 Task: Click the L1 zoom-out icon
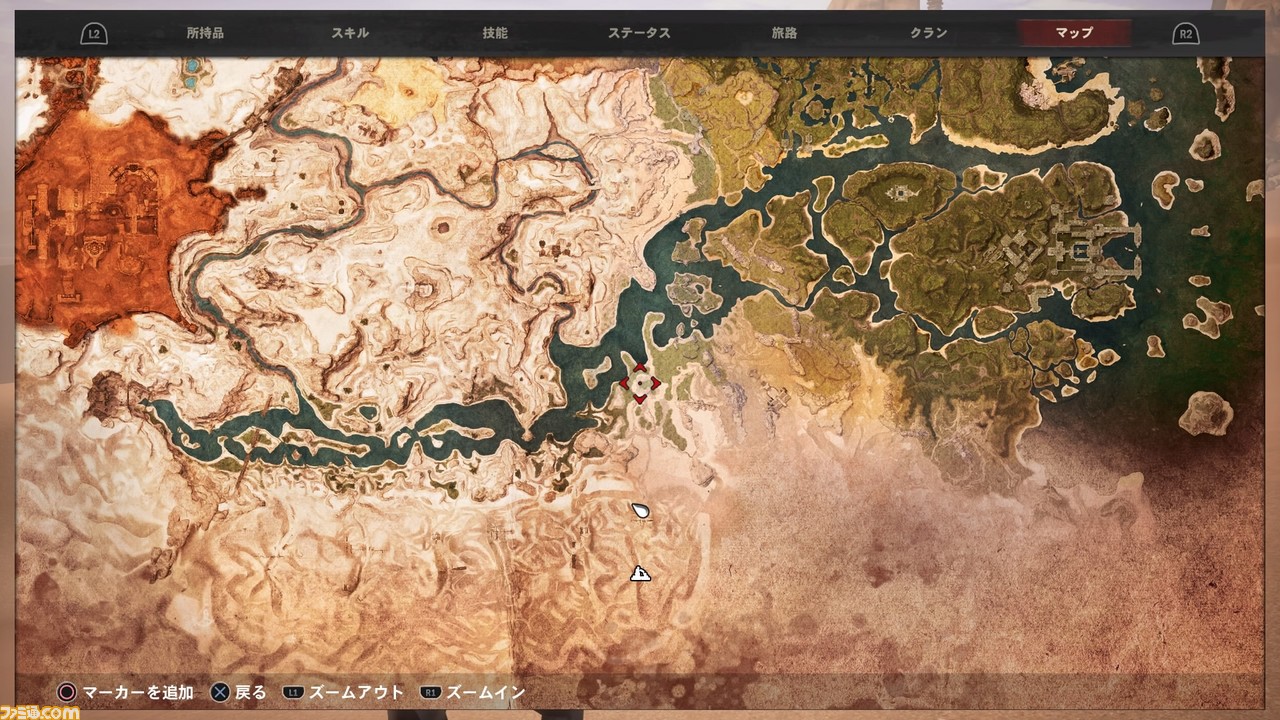[x=294, y=692]
